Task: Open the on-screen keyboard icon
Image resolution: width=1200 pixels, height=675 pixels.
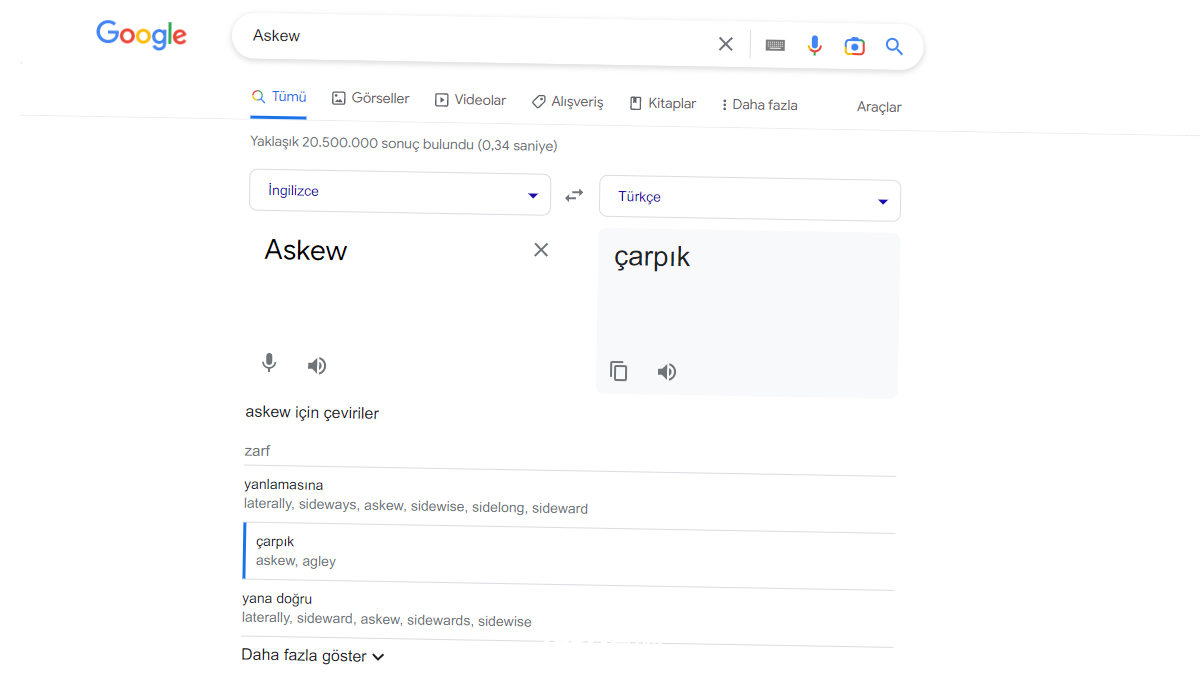Action: coord(775,45)
